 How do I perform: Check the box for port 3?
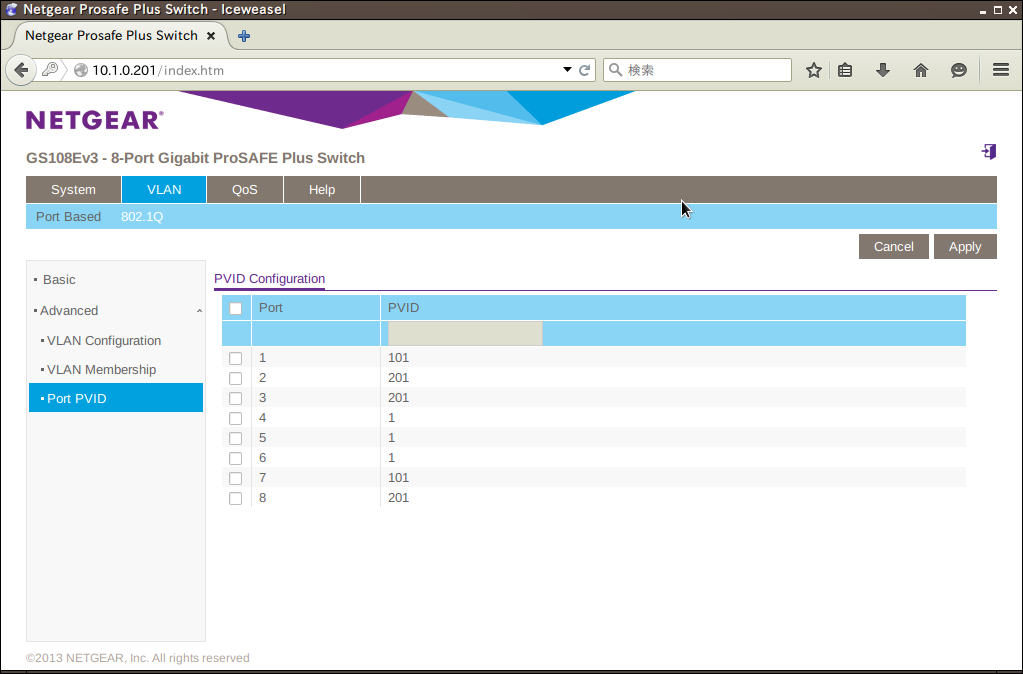(x=236, y=398)
